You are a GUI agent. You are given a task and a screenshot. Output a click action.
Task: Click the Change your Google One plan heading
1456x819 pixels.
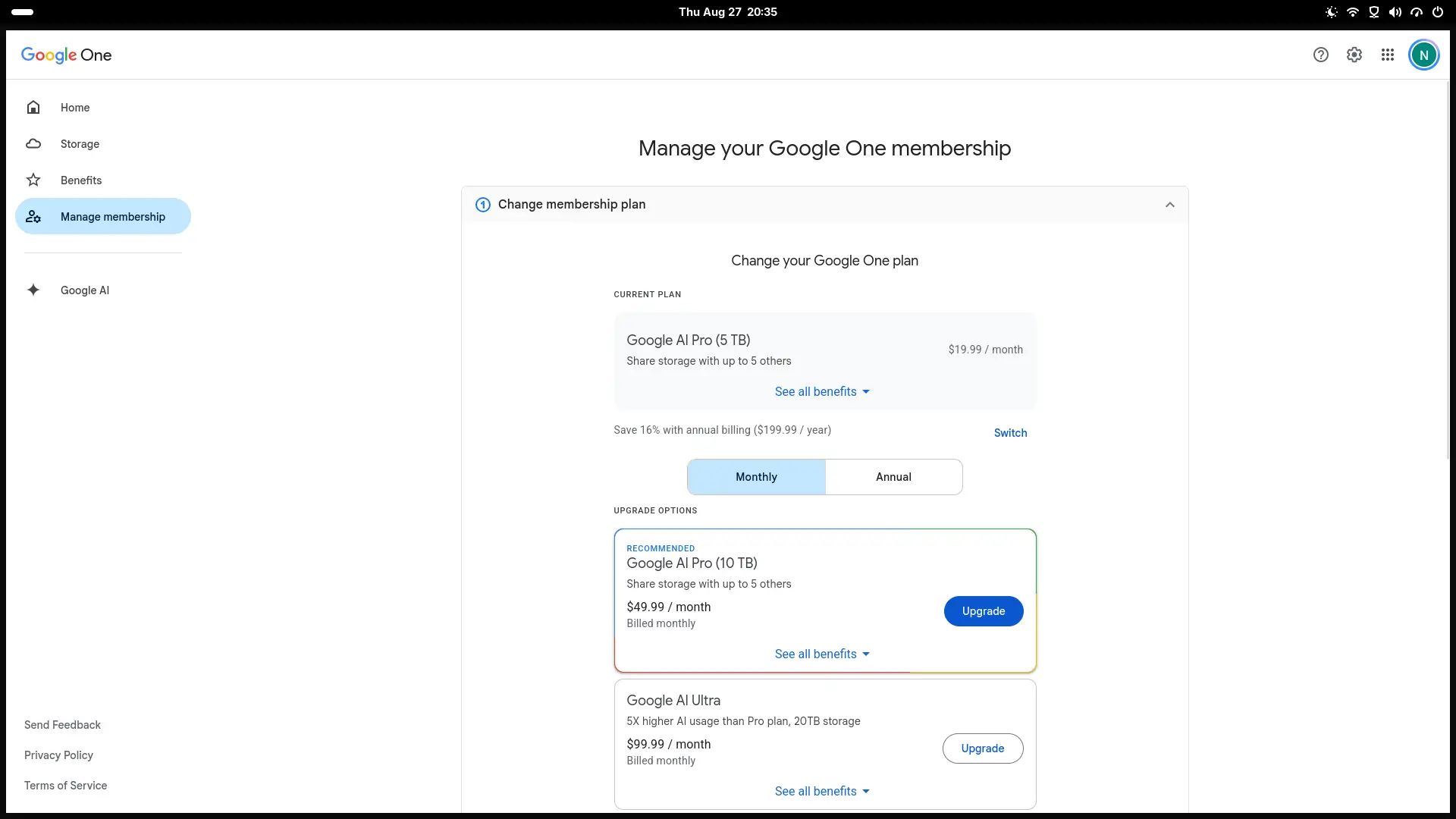tap(824, 261)
